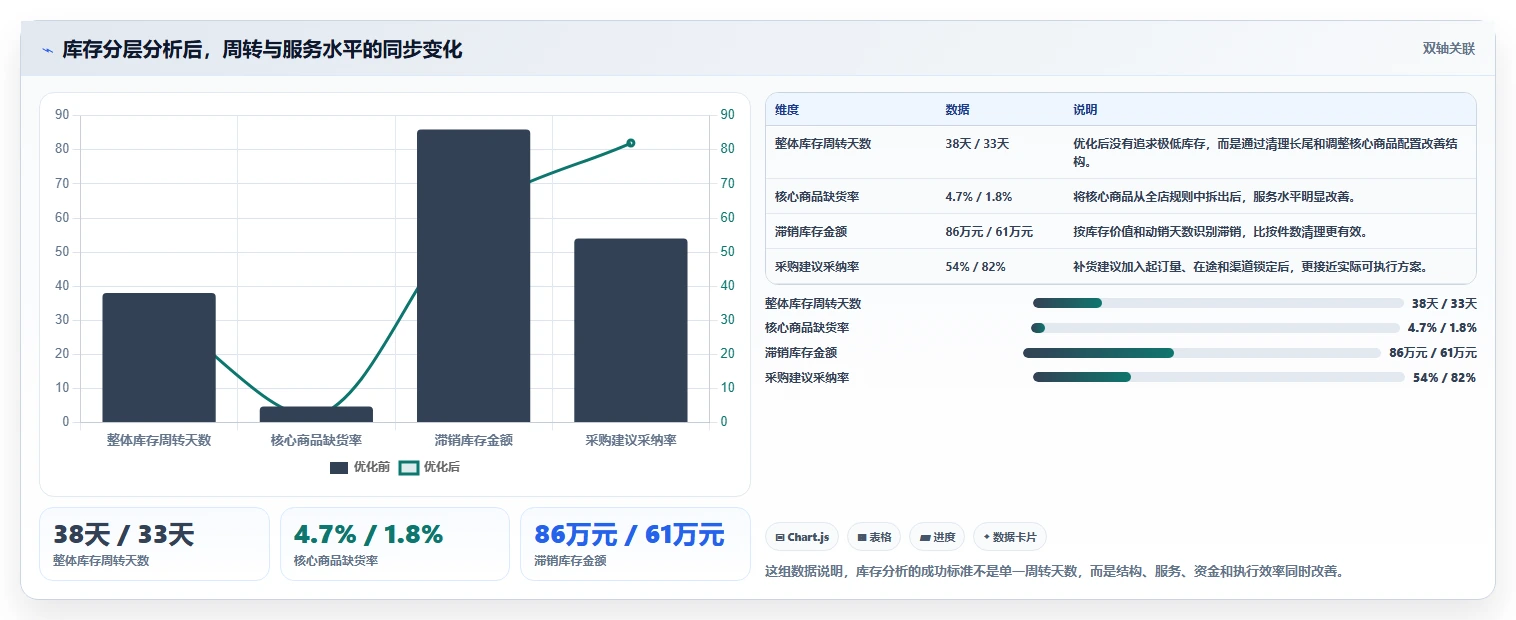Click the lightning icon beside the dashboard title
The height and width of the screenshot is (620, 1516).
pos(47,50)
